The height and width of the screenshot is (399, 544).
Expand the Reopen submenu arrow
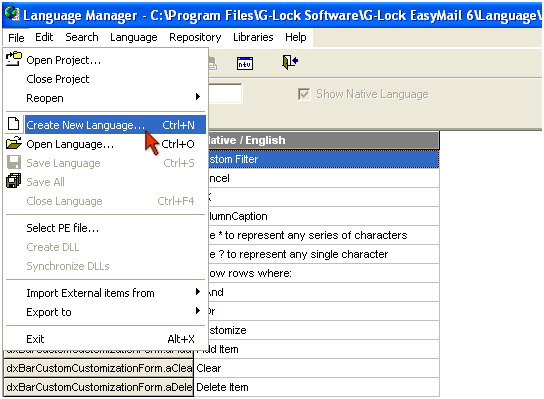(x=198, y=96)
